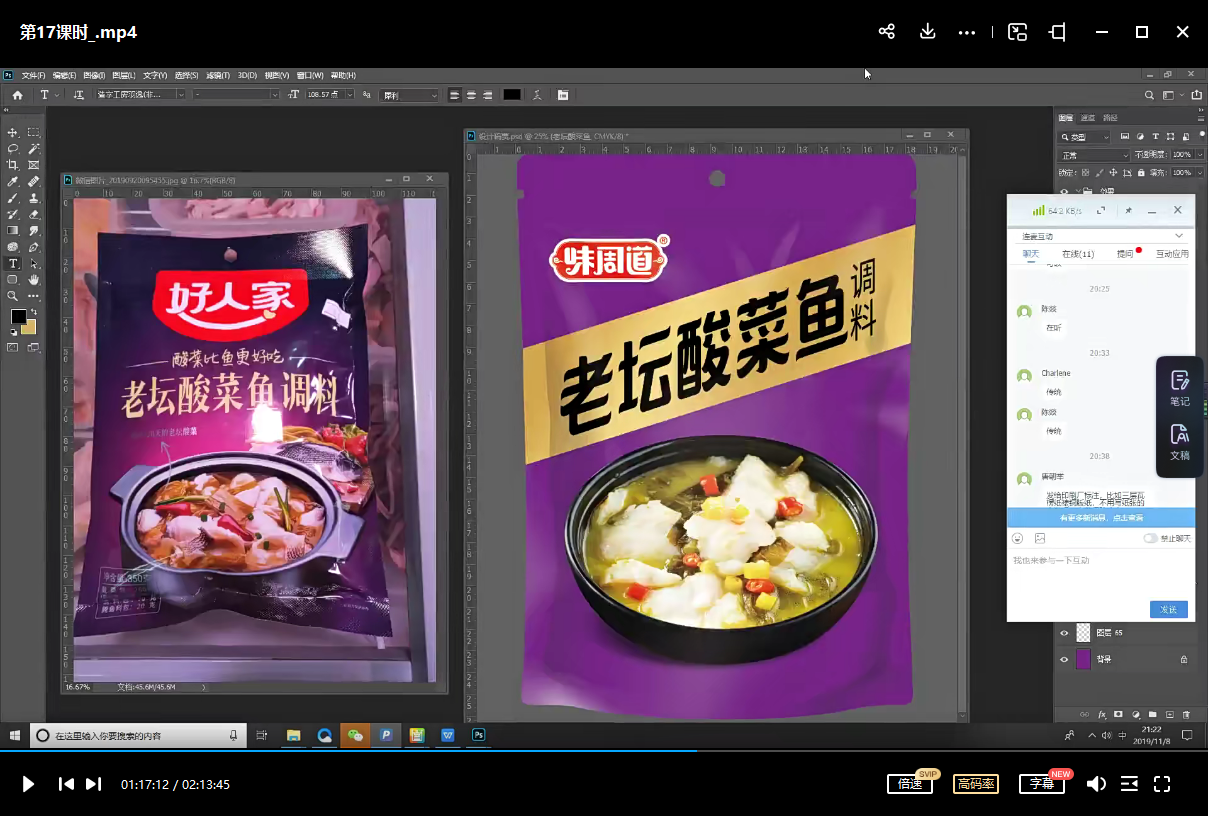Click the delete layer trash icon
The width and height of the screenshot is (1208, 816).
coord(1186,715)
